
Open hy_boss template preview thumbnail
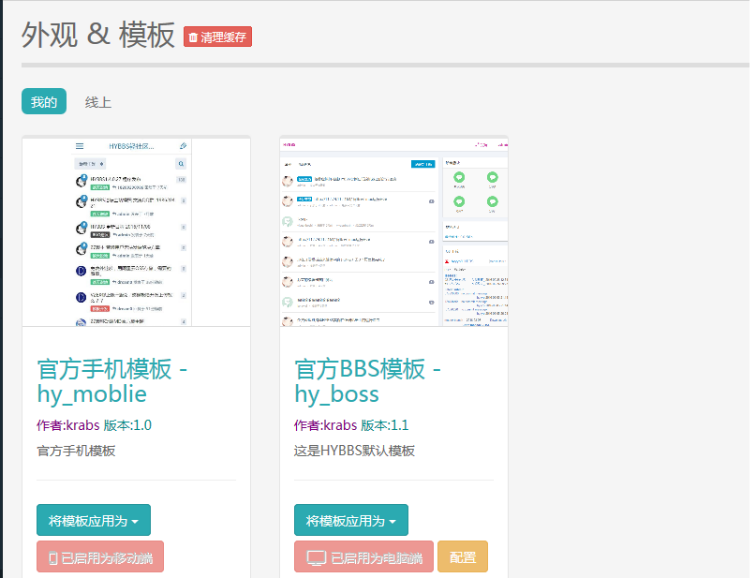[394, 233]
